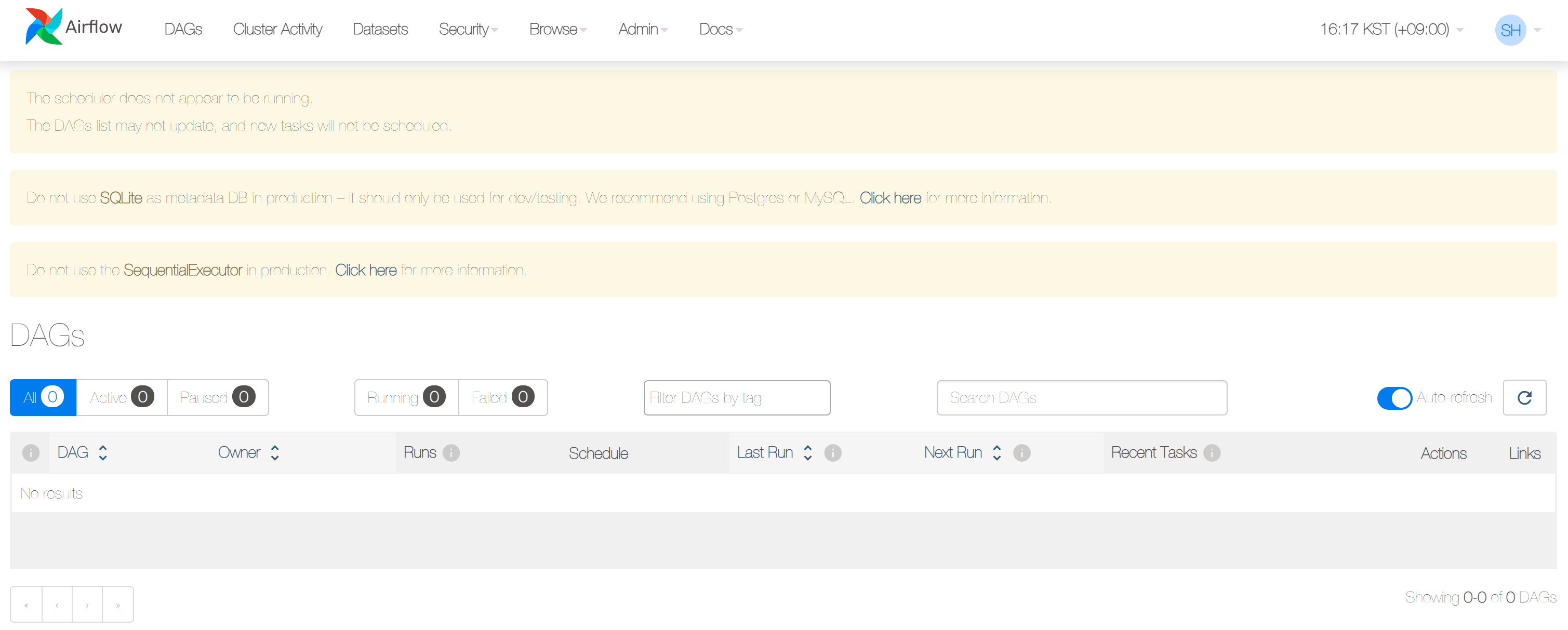Screen dimensions: 1568x630
Task: Open the Datasets menu item
Action: 380,29
